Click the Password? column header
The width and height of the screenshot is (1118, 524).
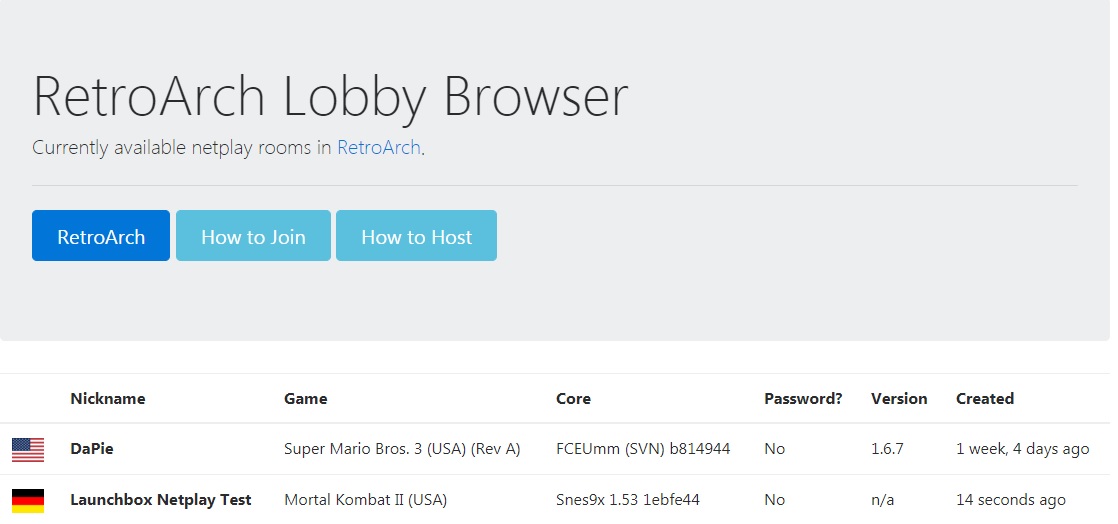tap(803, 399)
